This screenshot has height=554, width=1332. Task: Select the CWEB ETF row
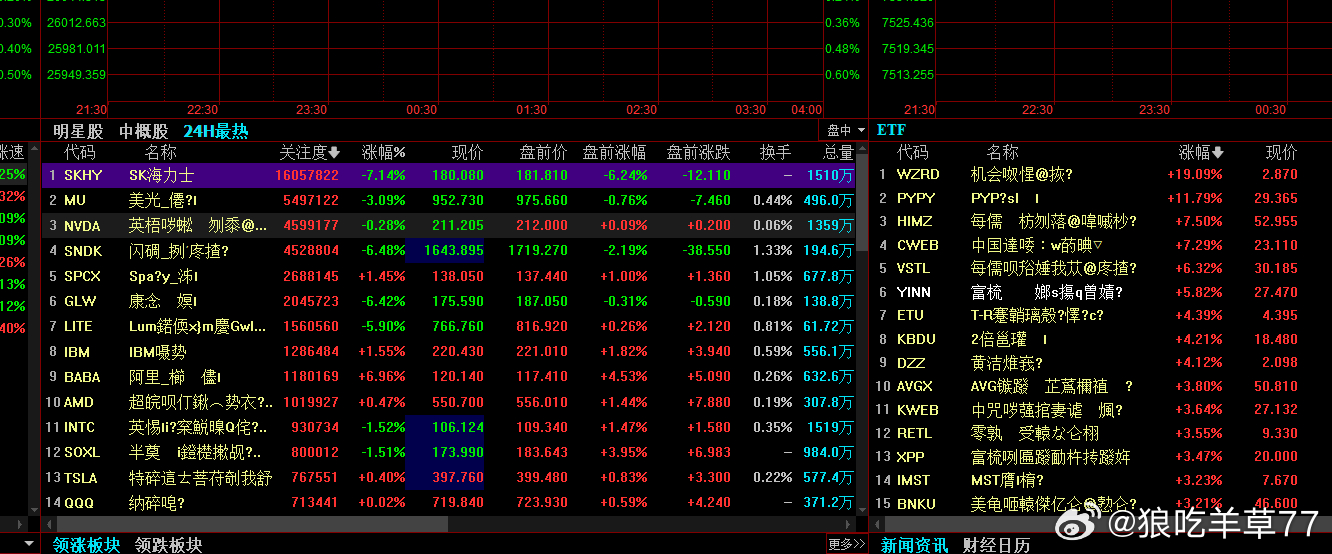1101,245
